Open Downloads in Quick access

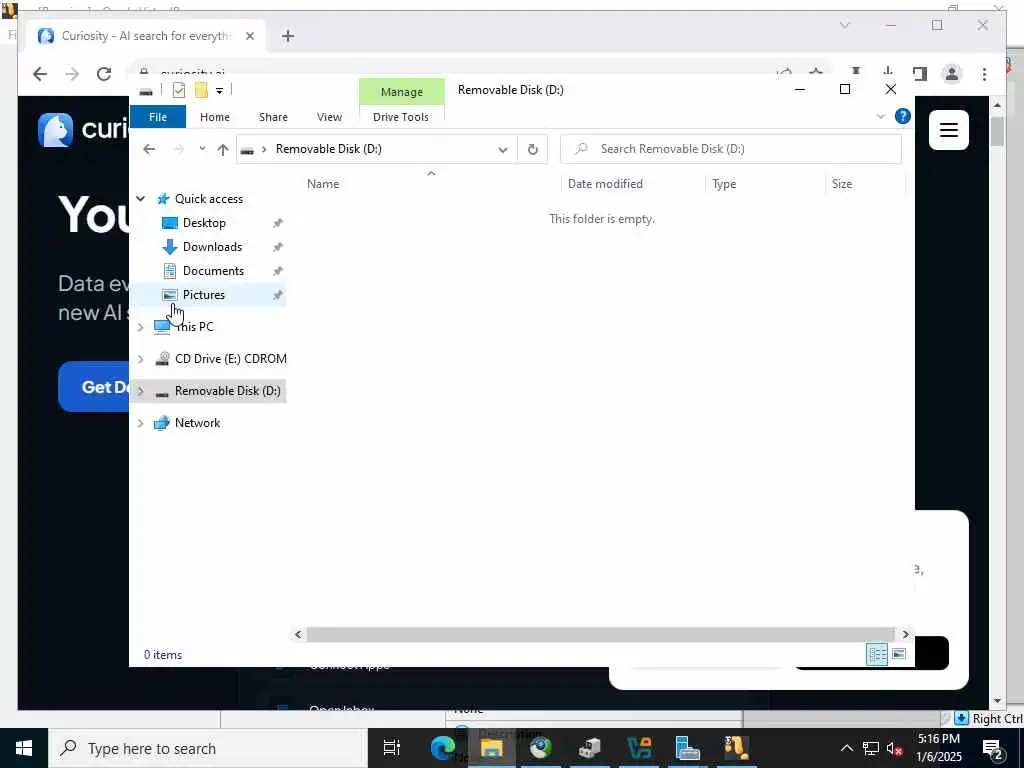(212, 247)
